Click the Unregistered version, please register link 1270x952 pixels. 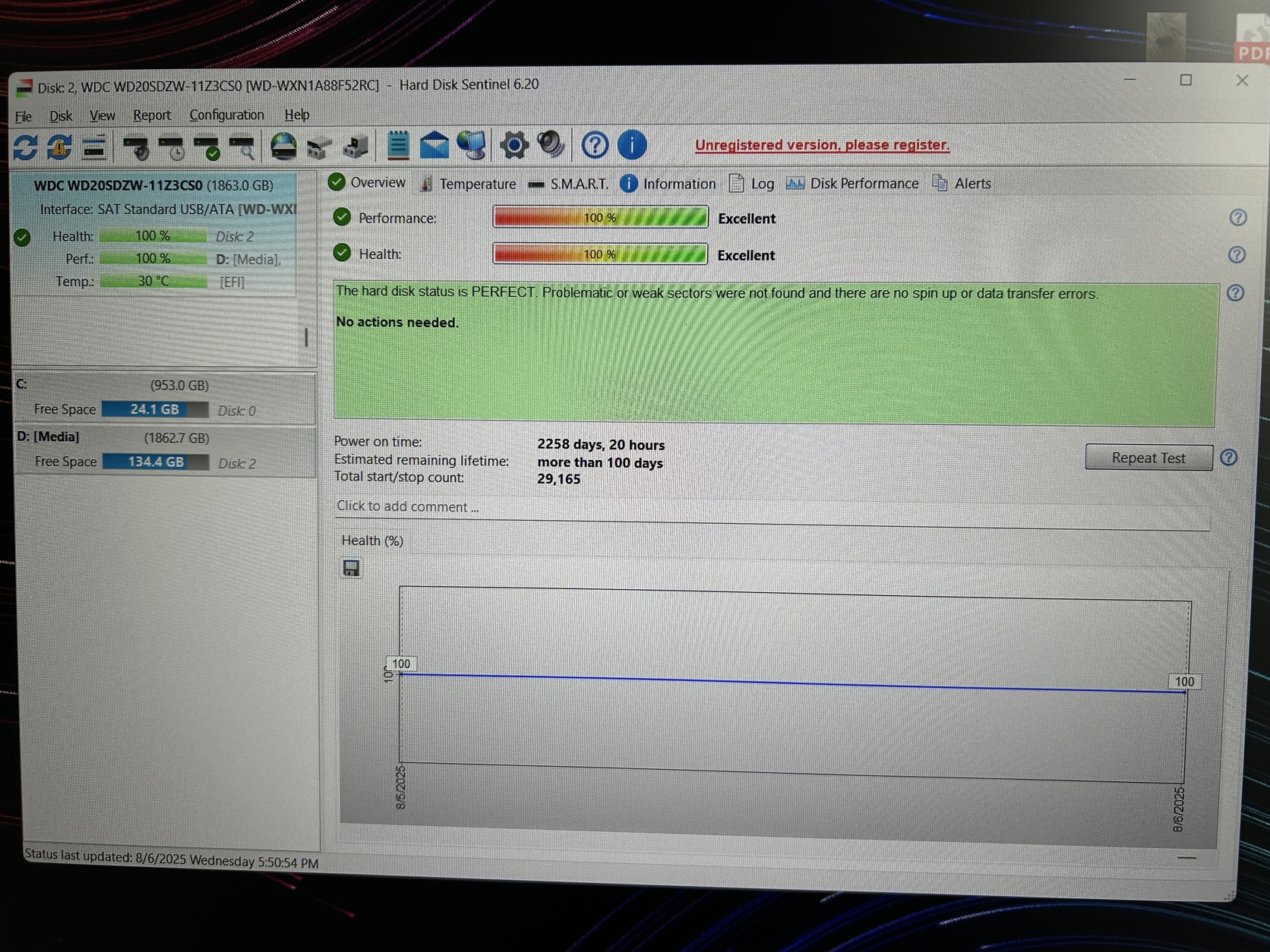(x=822, y=145)
